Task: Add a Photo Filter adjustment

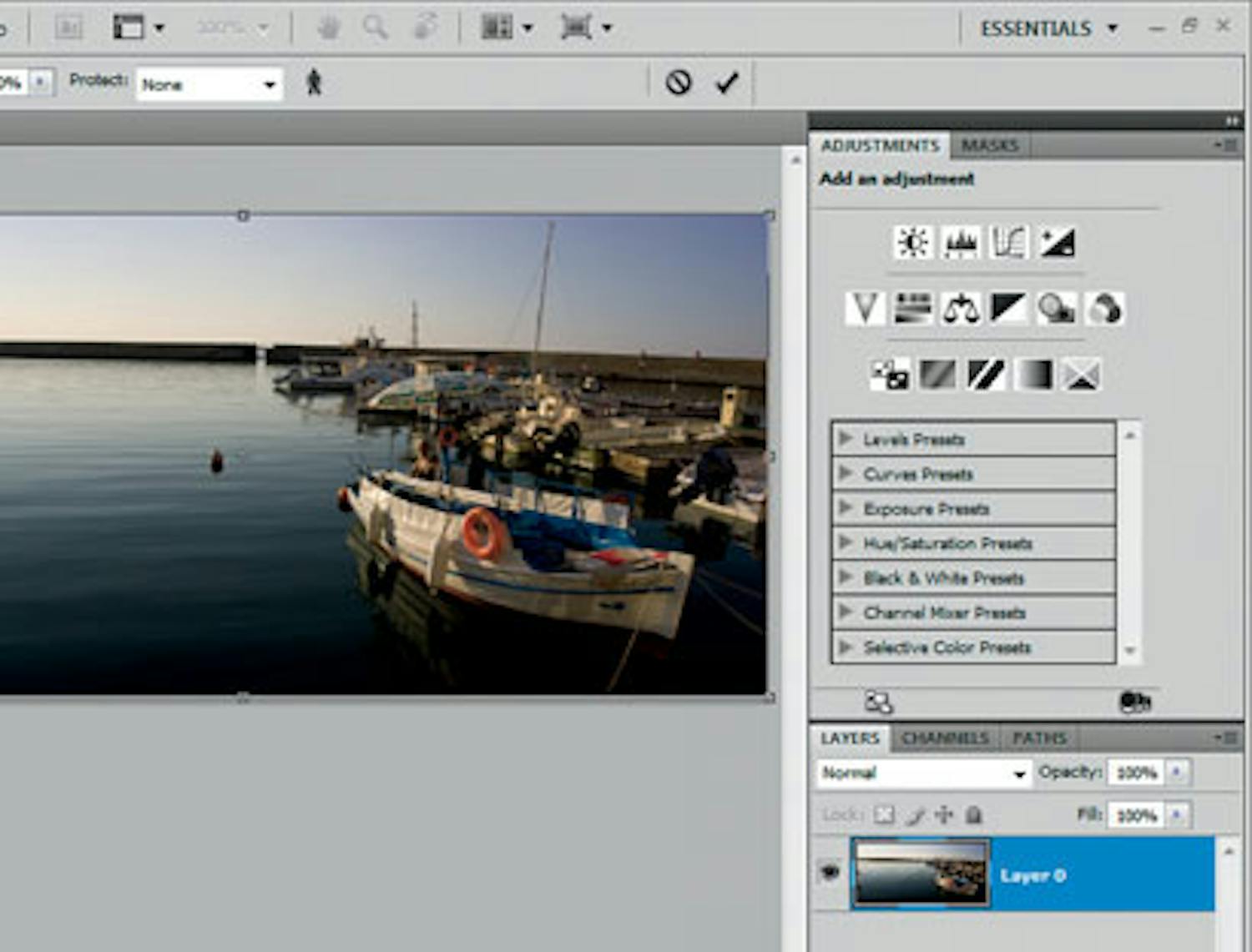Action: point(1056,309)
